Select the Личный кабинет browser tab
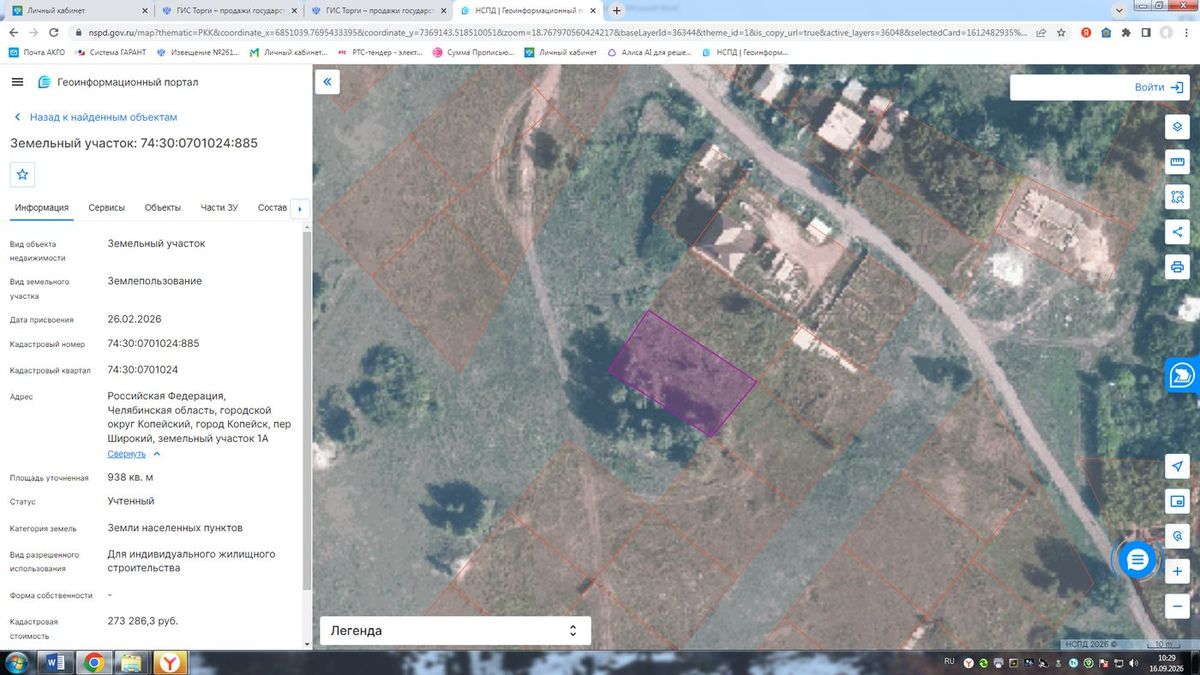 tap(77, 11)
